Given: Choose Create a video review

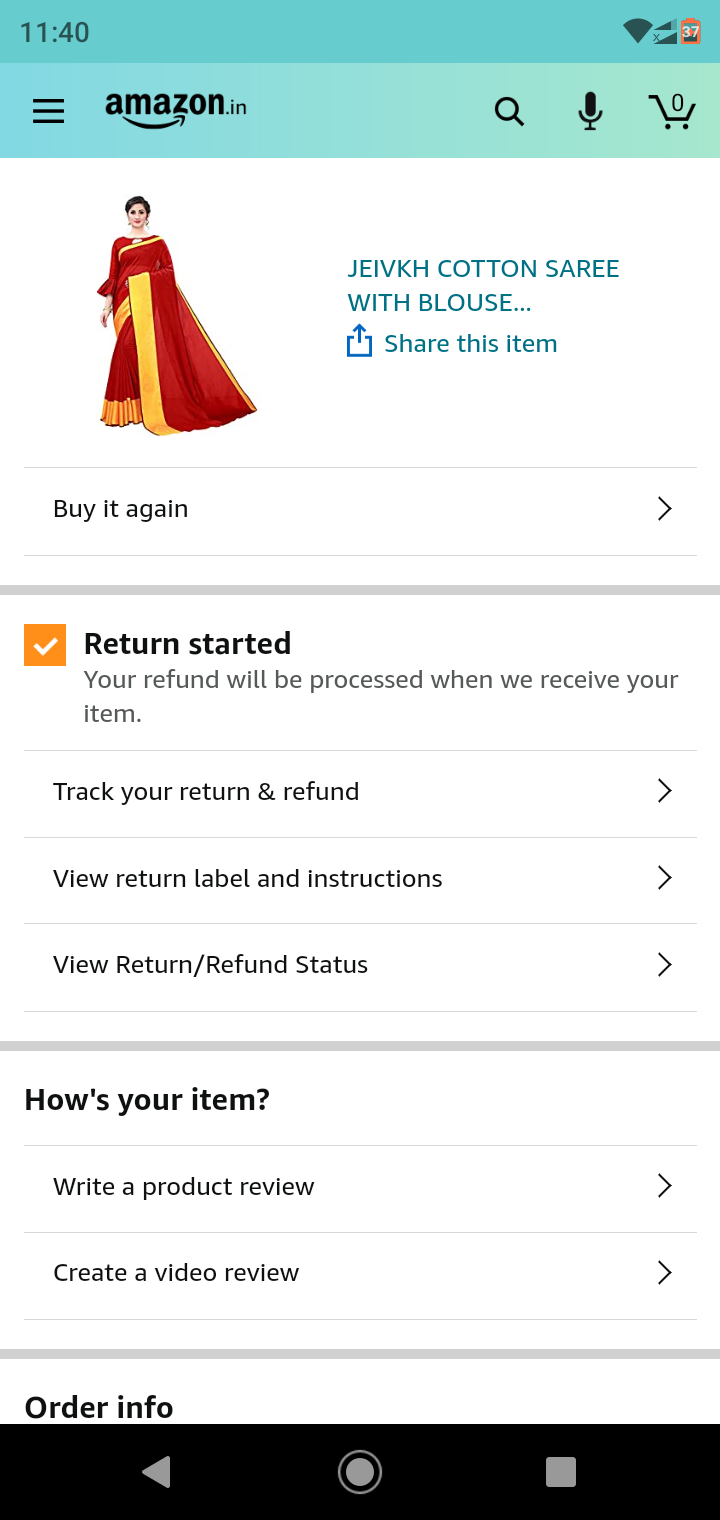Looking at the screenshot, I should tap(176, 1273).
